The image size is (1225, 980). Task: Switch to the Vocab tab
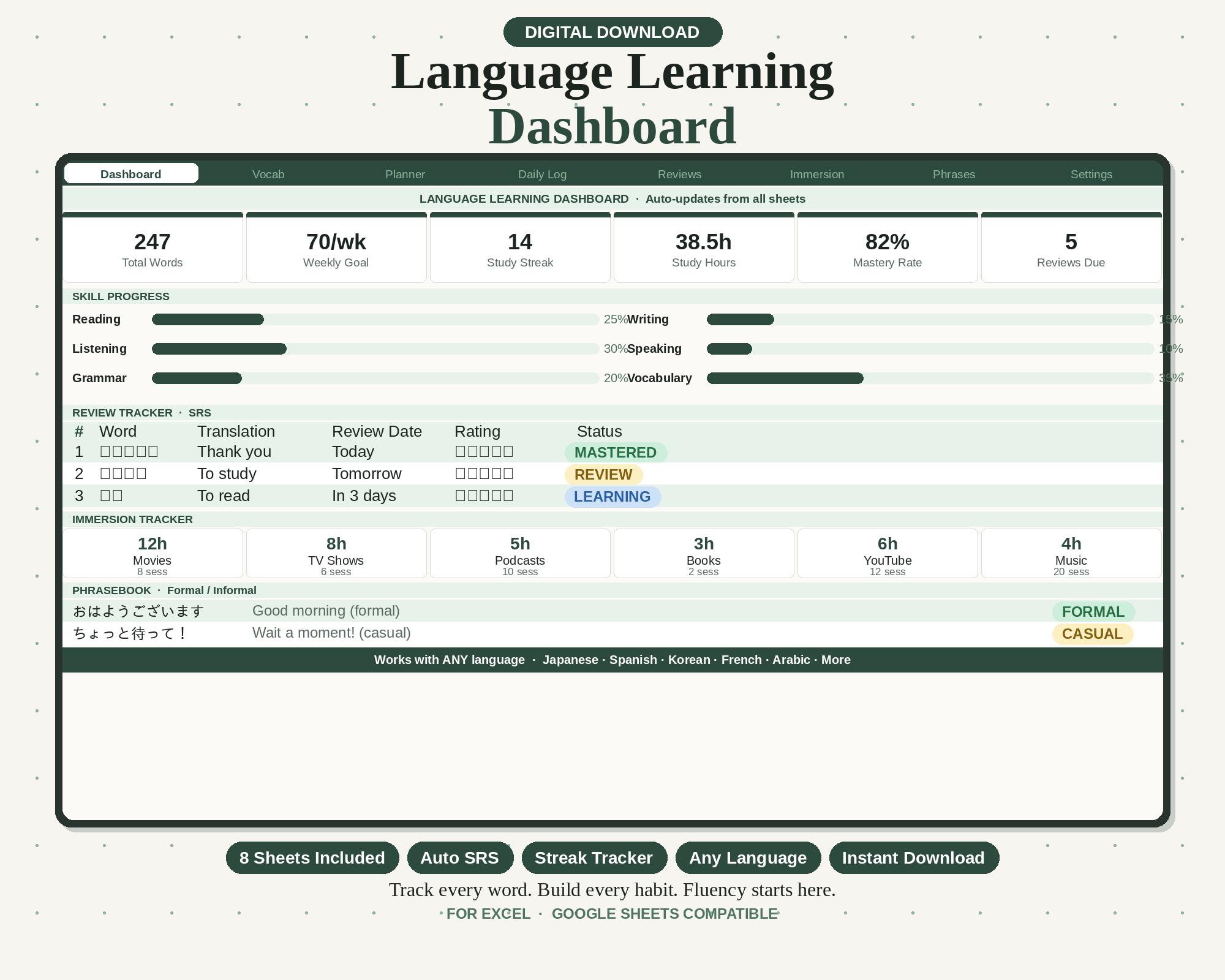[268, 174]
